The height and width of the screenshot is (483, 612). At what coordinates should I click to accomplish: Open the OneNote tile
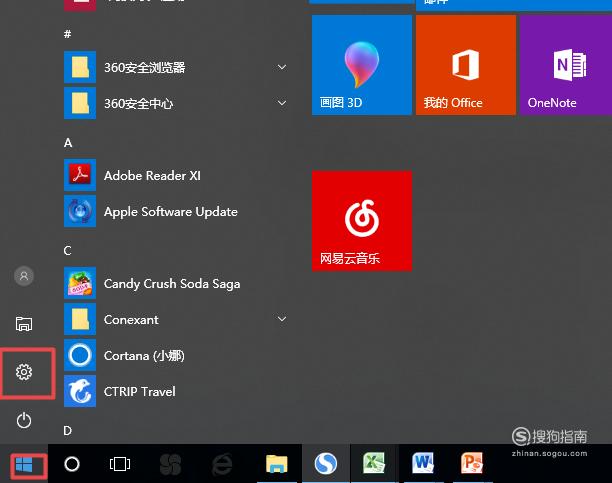pos(566,65)
